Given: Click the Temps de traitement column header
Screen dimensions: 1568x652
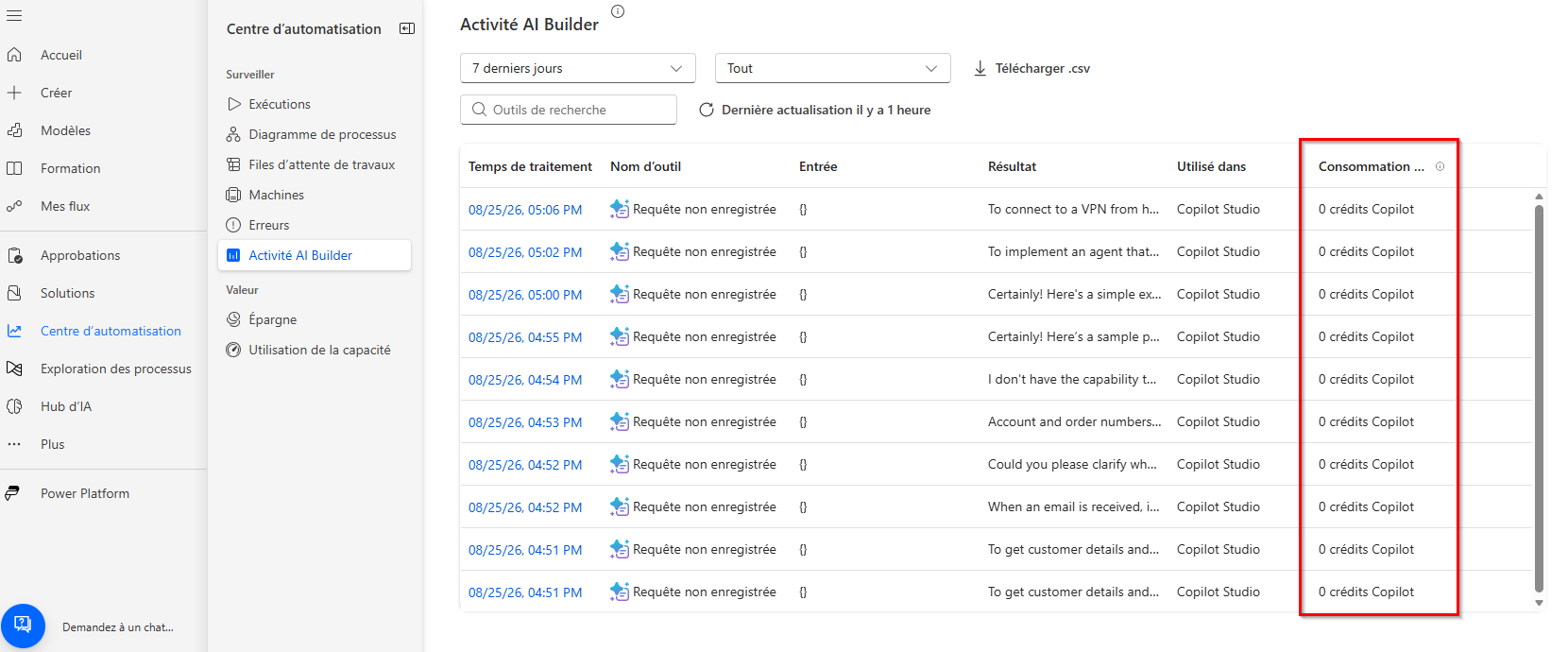Looking at the screenshot, I should coord(530,166).
